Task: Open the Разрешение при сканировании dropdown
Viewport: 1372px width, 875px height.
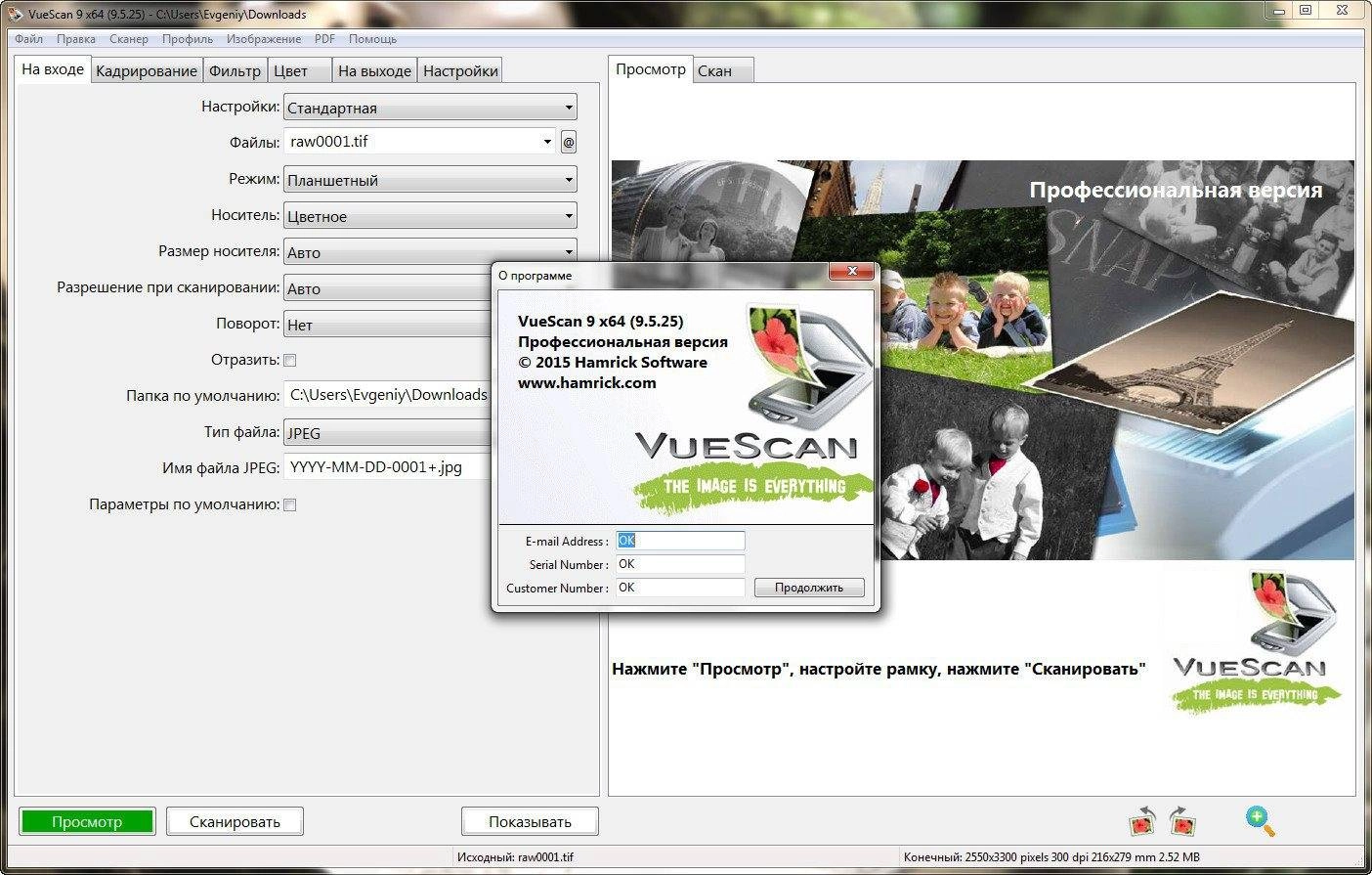Action: (x=387, y=288)
